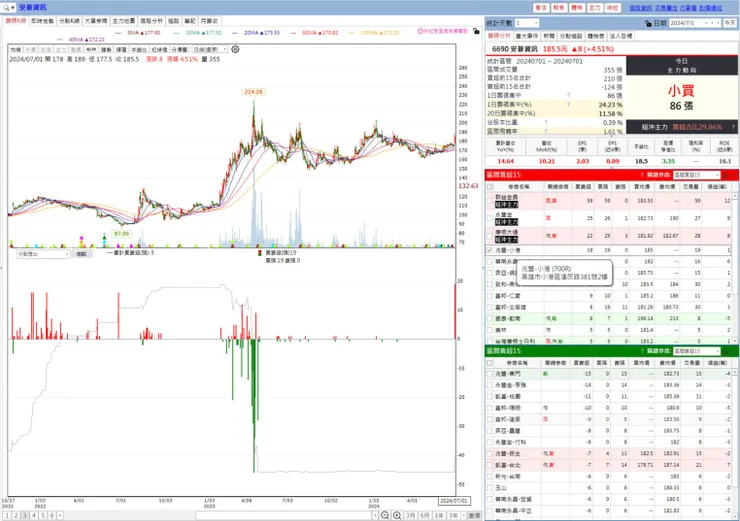This screenshot has width=740, height=521.
Task: Open the indicator dropdown under the price chart
Action: pos(43,254)
